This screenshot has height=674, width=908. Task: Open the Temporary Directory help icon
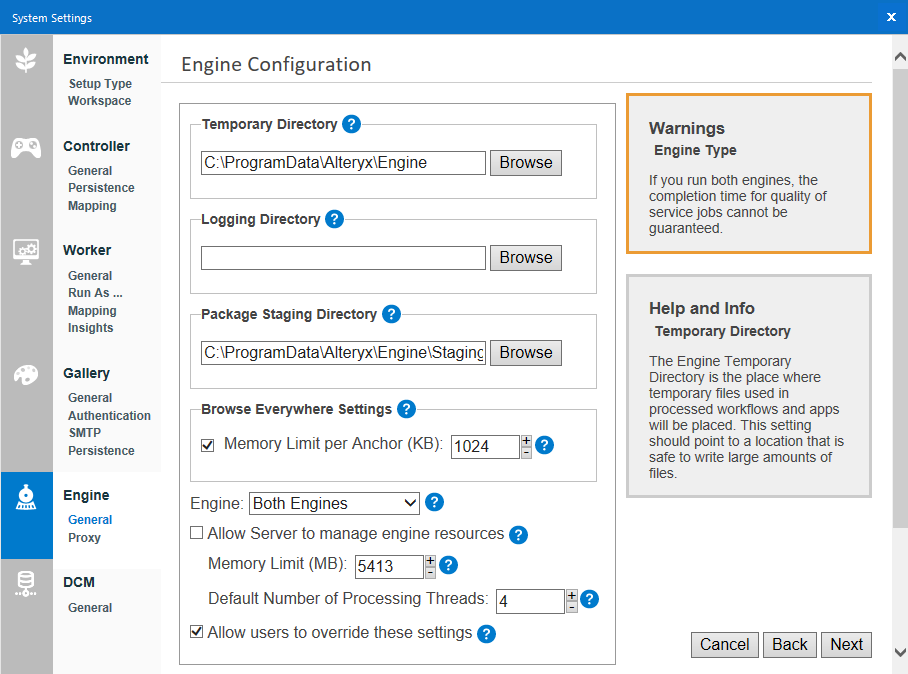(x=351, y=124)
